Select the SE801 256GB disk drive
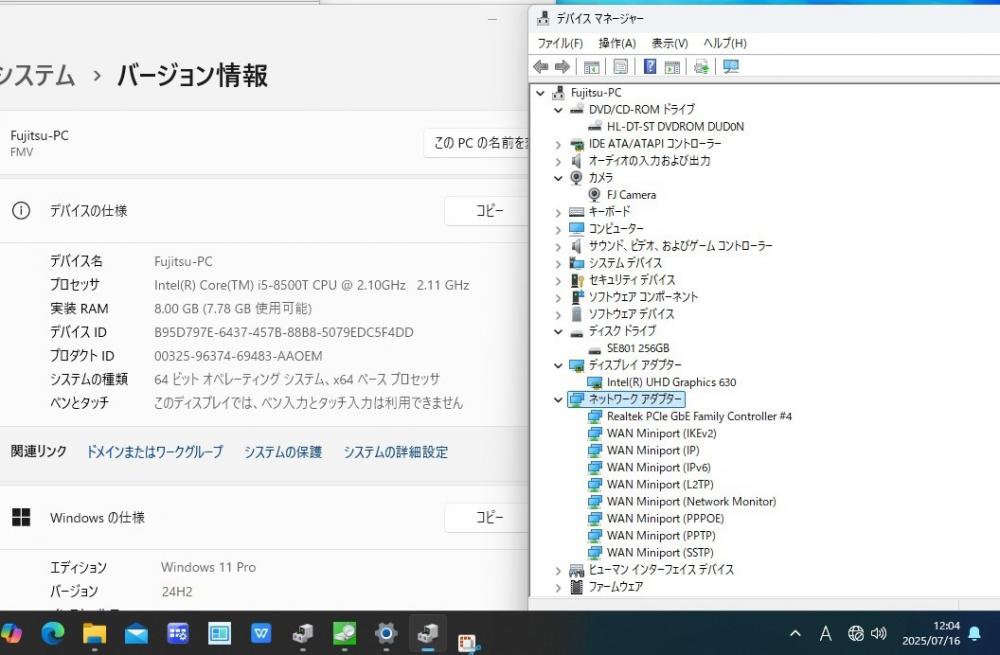 pyautogui.click(x=638, y=348)
